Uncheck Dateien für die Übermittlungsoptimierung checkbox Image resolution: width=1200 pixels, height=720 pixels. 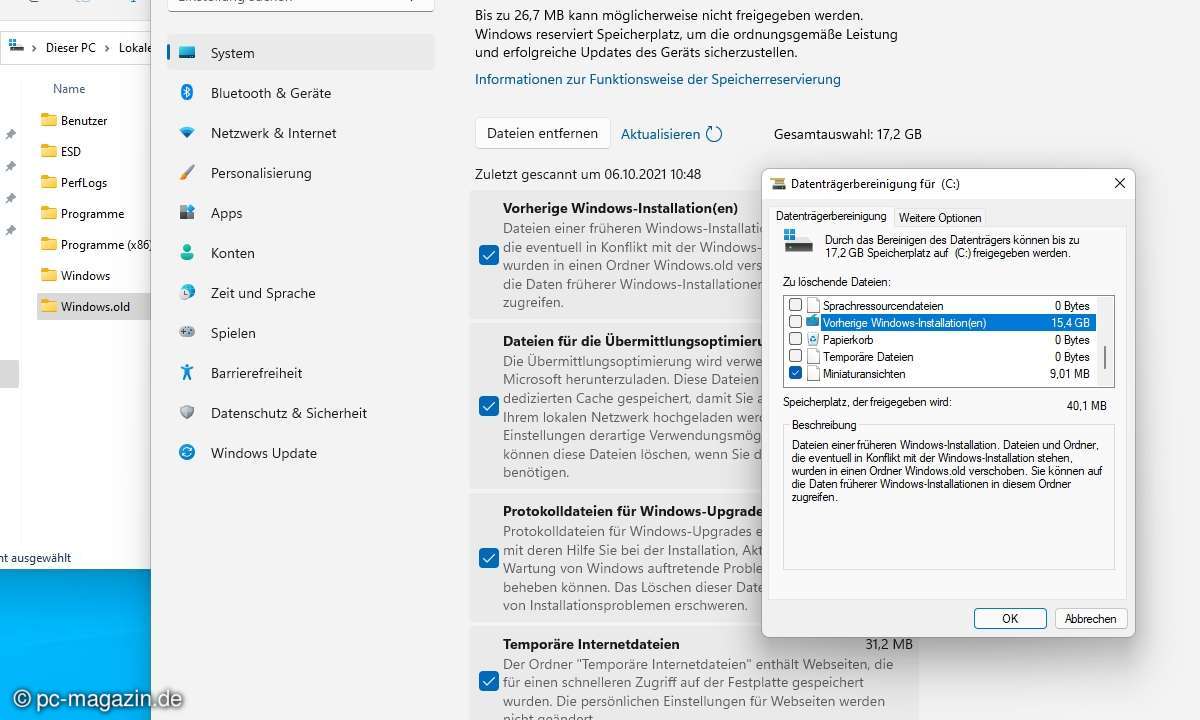point(489,406)
